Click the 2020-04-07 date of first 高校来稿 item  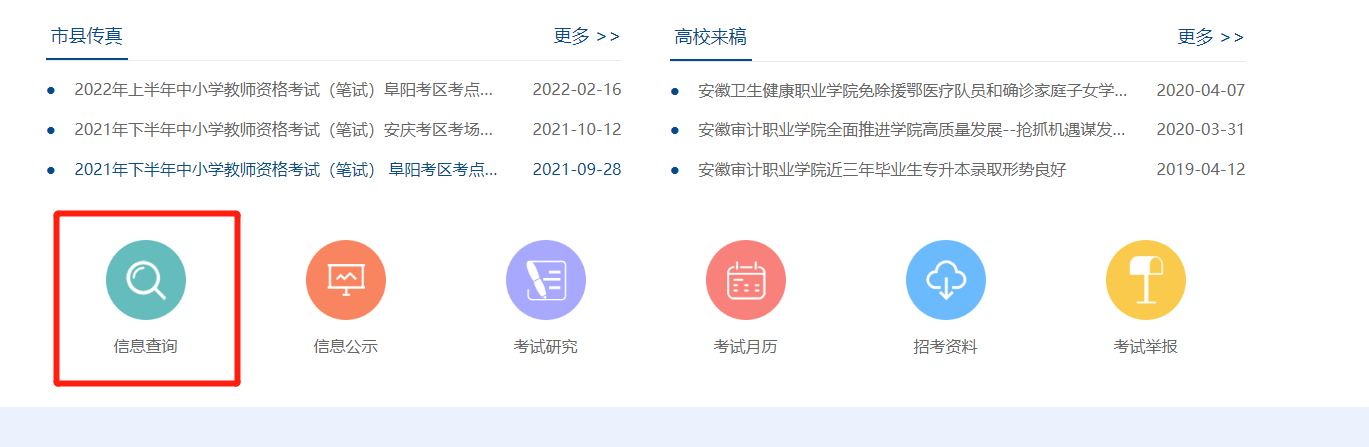(1200, 91)
